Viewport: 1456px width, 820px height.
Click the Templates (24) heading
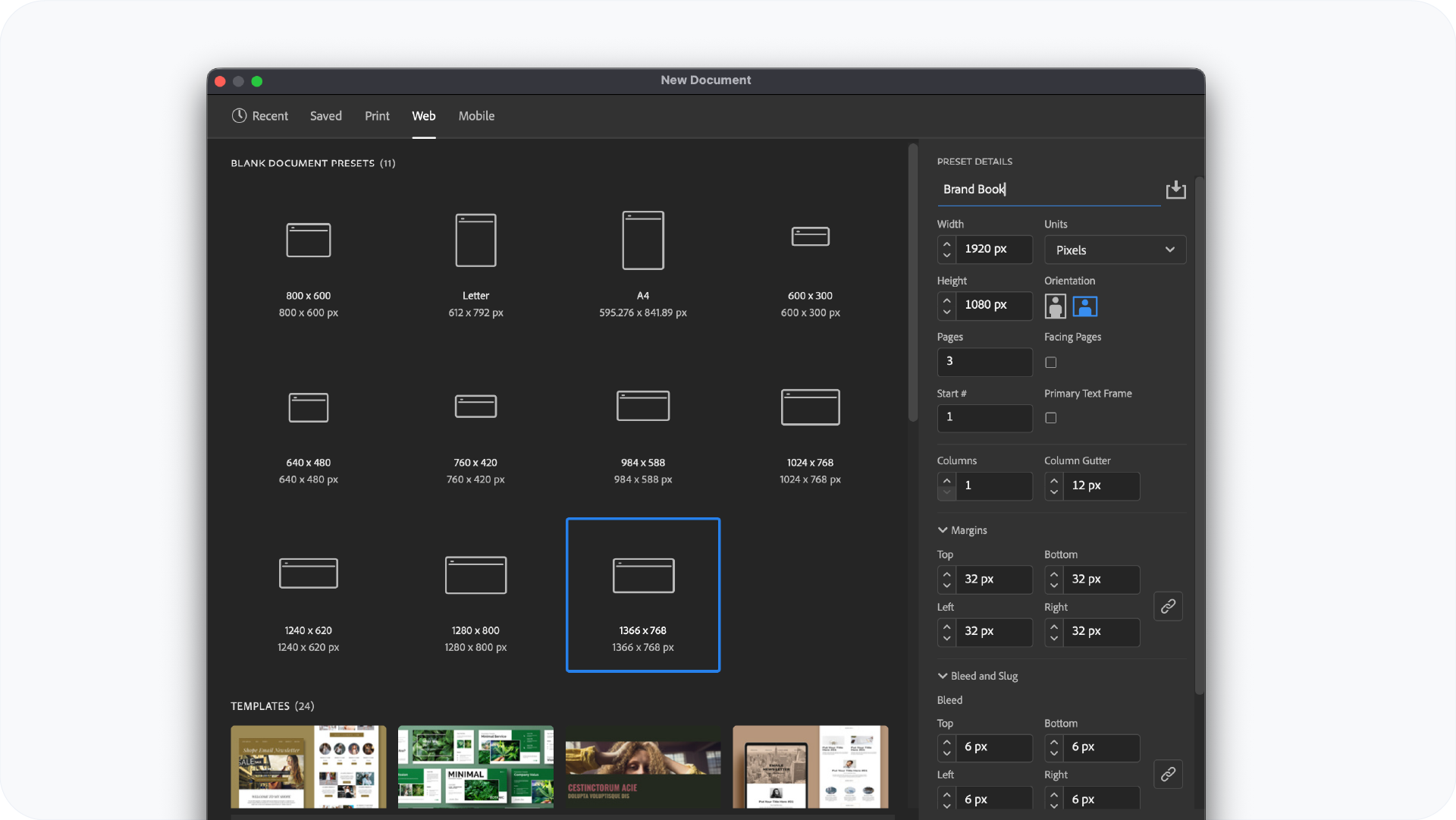[272, 706]
